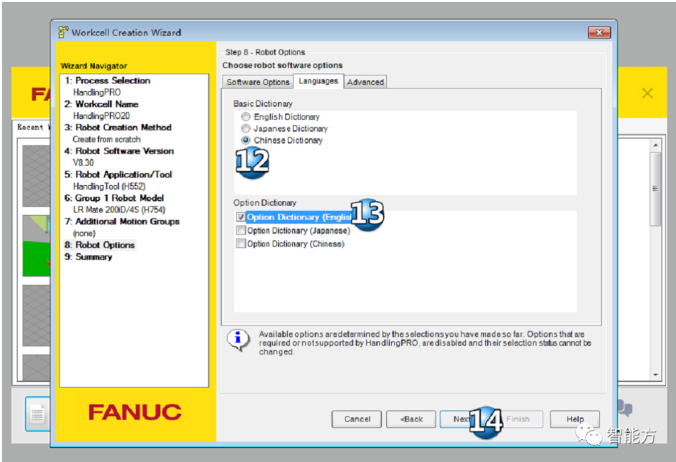Close the Workcell Creation Wizard window

tap(599, 32)
